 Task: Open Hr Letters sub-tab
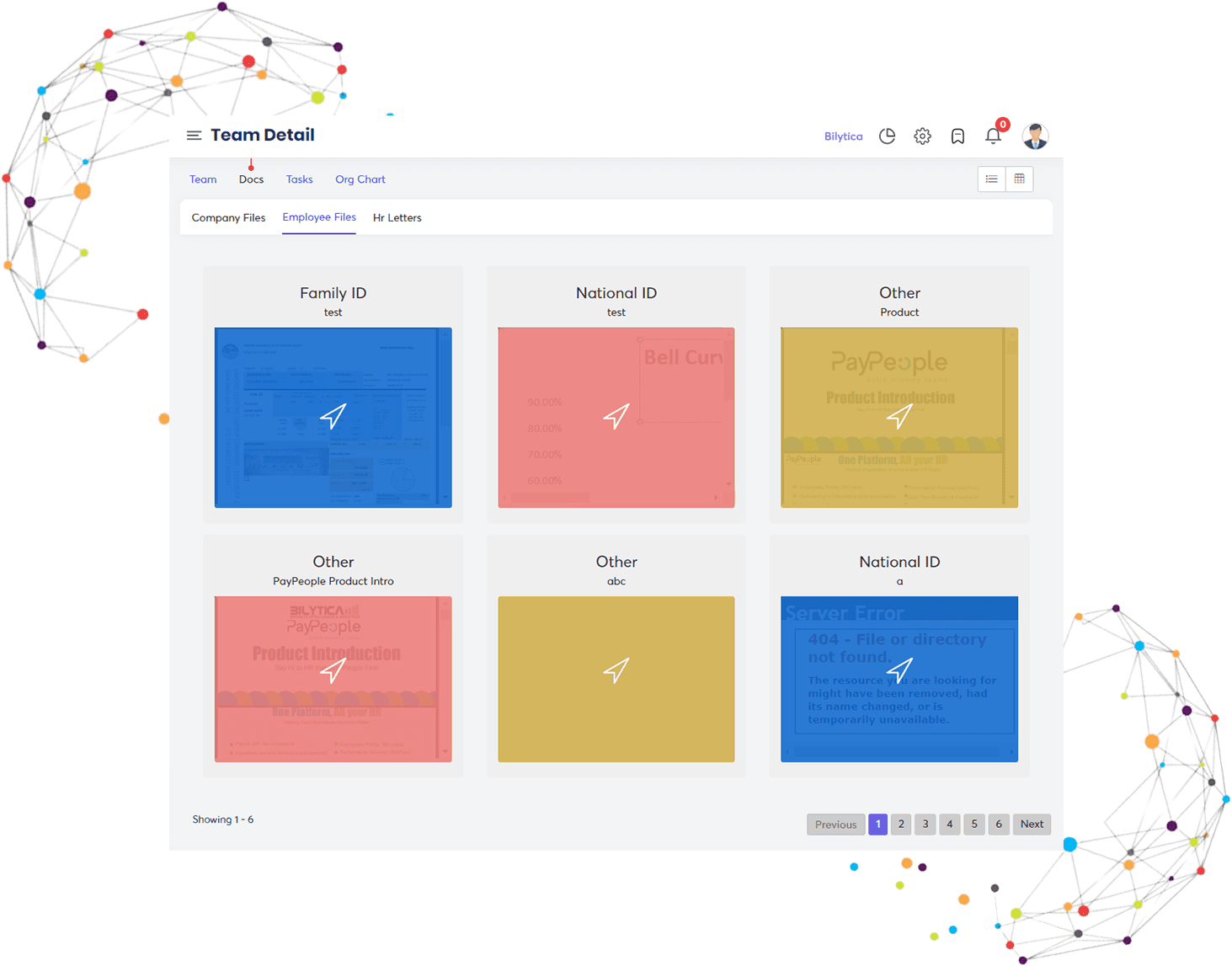click(x=397, y=217)
